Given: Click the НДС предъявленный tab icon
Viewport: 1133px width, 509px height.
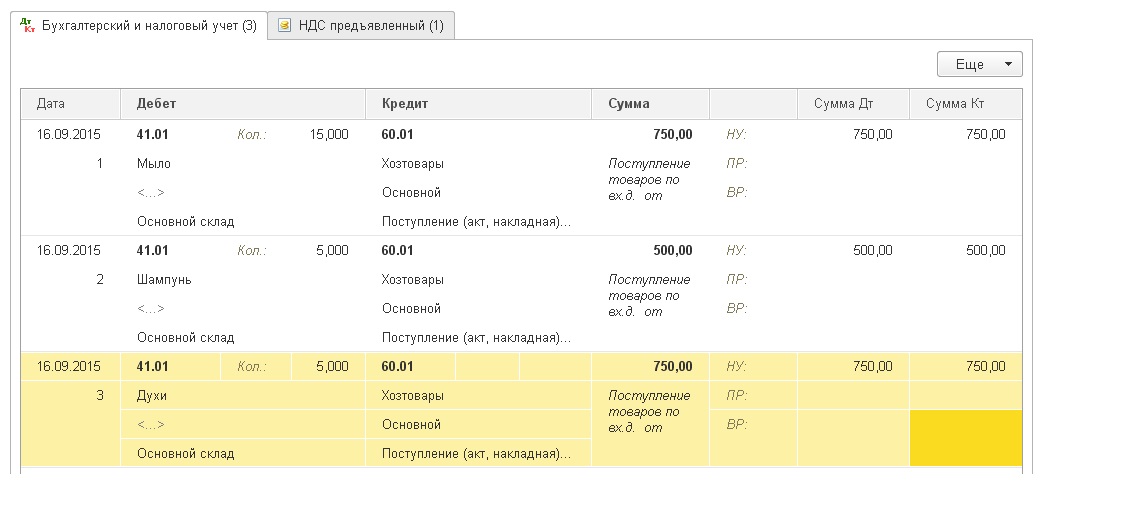Looking at the screenshot, I should pyautogui.click(x=285, y=26).
